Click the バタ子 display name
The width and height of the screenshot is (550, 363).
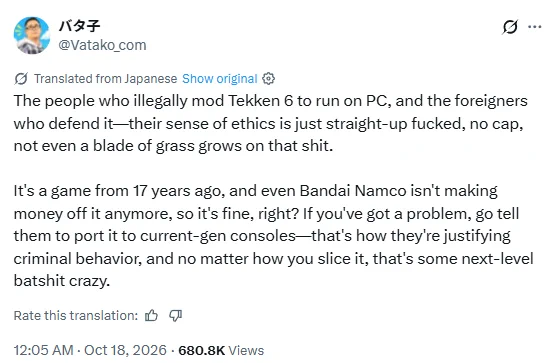tap(80, 26)
